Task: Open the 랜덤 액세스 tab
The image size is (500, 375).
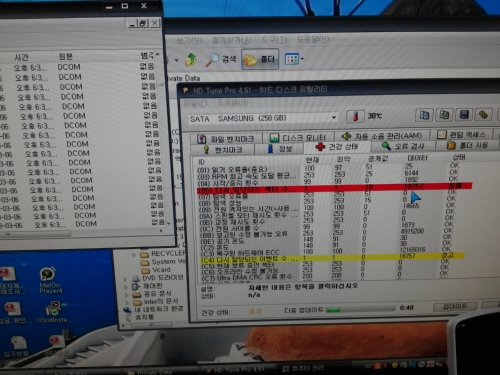Action: click(x=463, y=134)
